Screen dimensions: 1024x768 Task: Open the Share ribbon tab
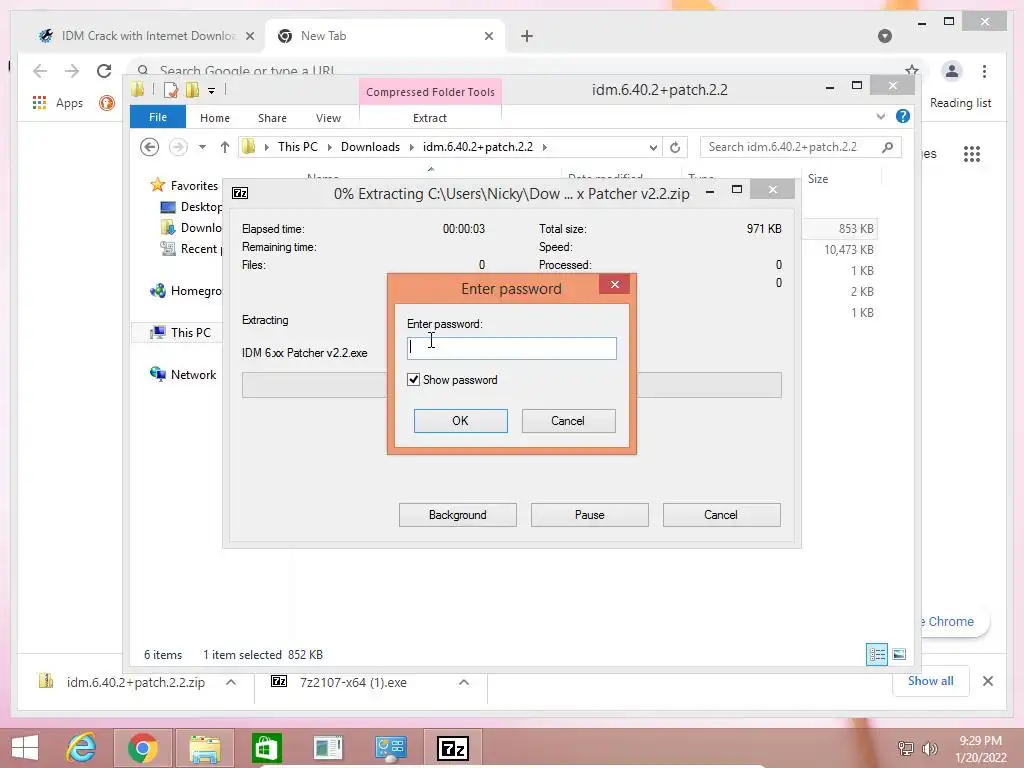click(272, 118)
